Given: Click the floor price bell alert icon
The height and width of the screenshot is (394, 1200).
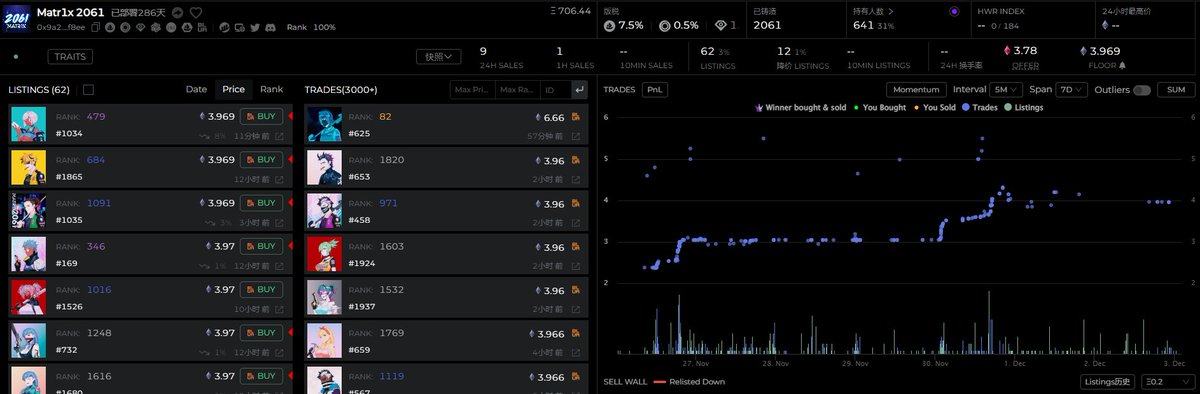Looking at the screenshot, I should tap(1122, 65).
